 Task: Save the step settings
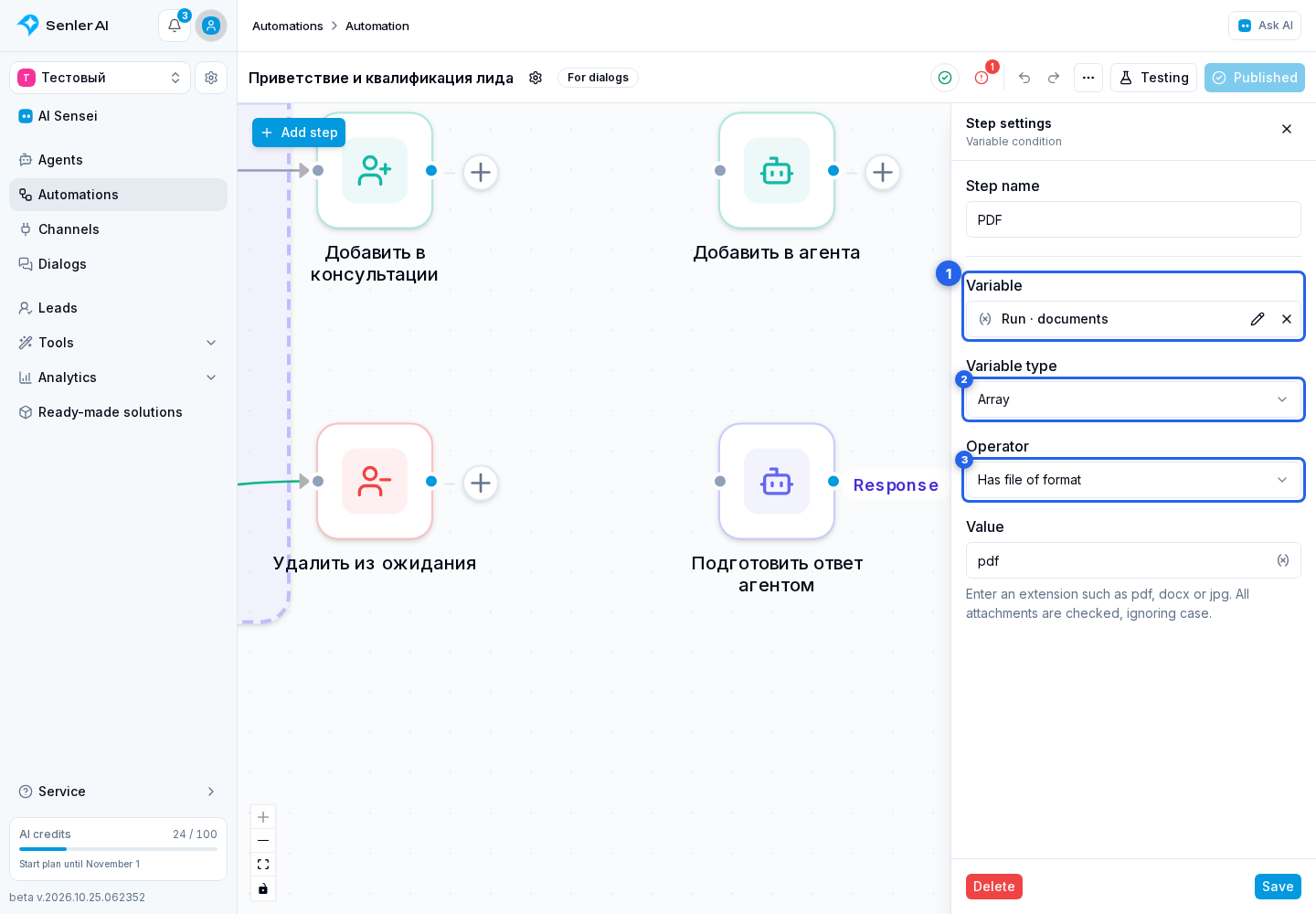pyautogui.click(x=1278, y=887)
